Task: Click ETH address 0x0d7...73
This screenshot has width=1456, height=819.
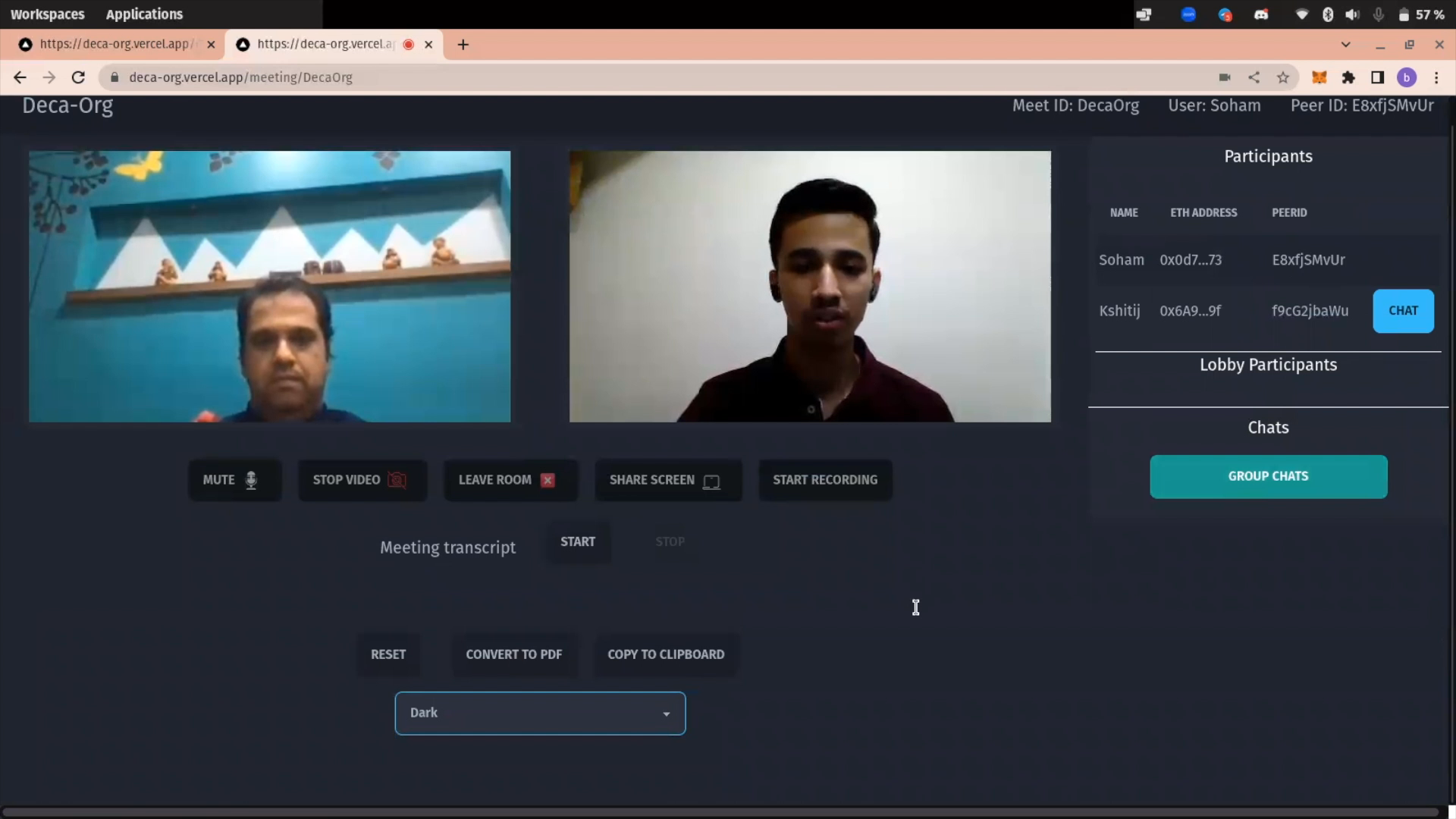Action: coord(1191,260)
